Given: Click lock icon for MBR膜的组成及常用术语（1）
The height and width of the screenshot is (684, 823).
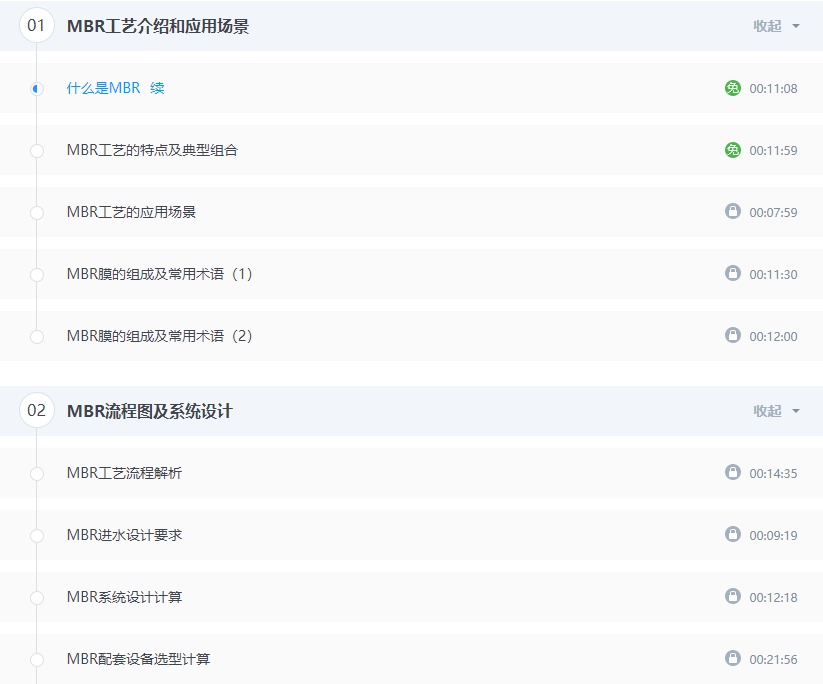Looking at the screenshot, I should click(733, 273).
